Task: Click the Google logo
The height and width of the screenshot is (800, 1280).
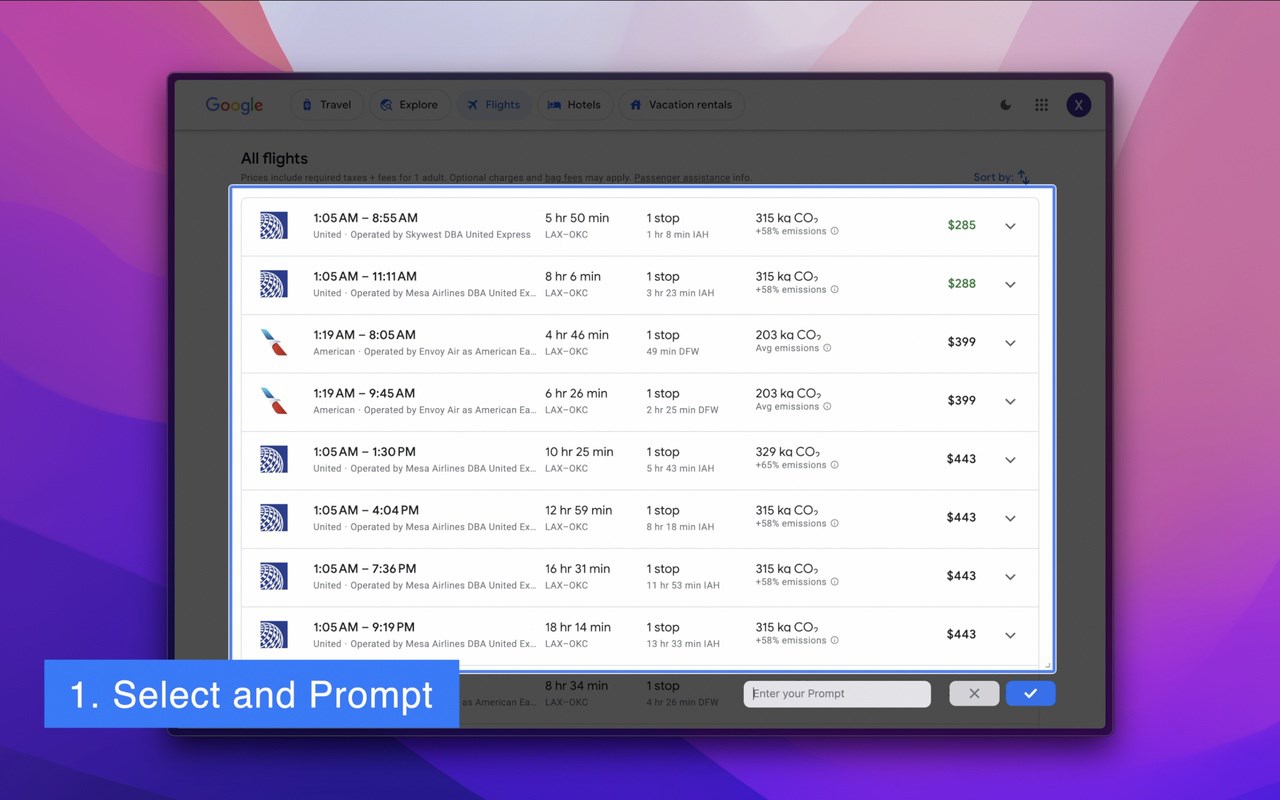Action: point(234,105)
